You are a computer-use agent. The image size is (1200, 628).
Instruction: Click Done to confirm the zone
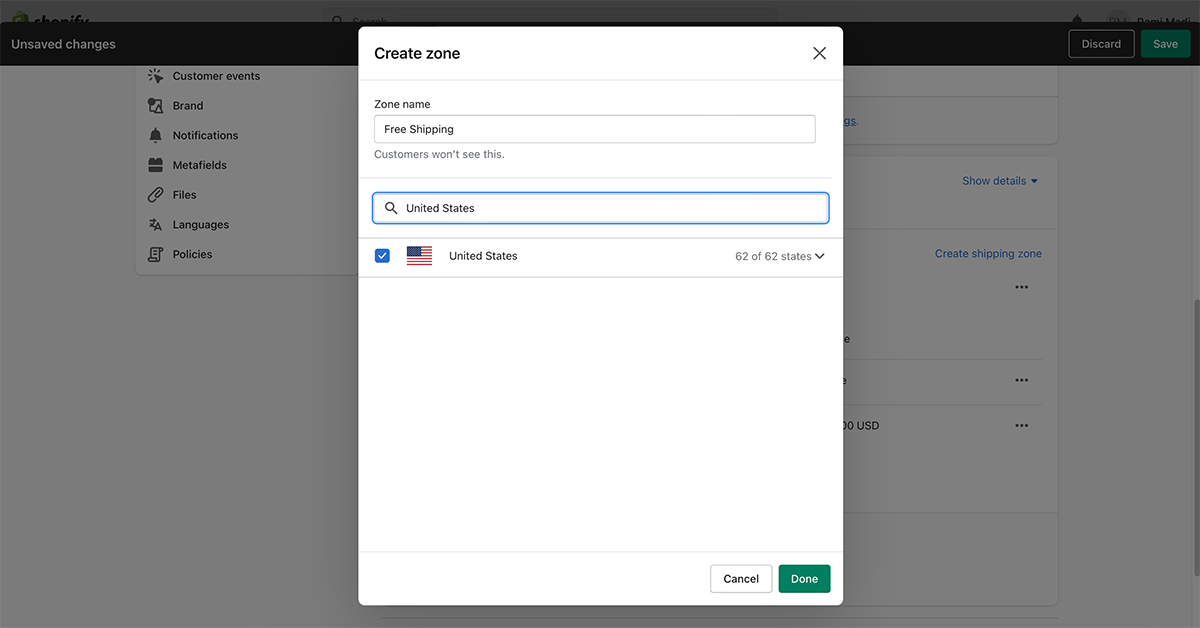(x=804, y=578)
